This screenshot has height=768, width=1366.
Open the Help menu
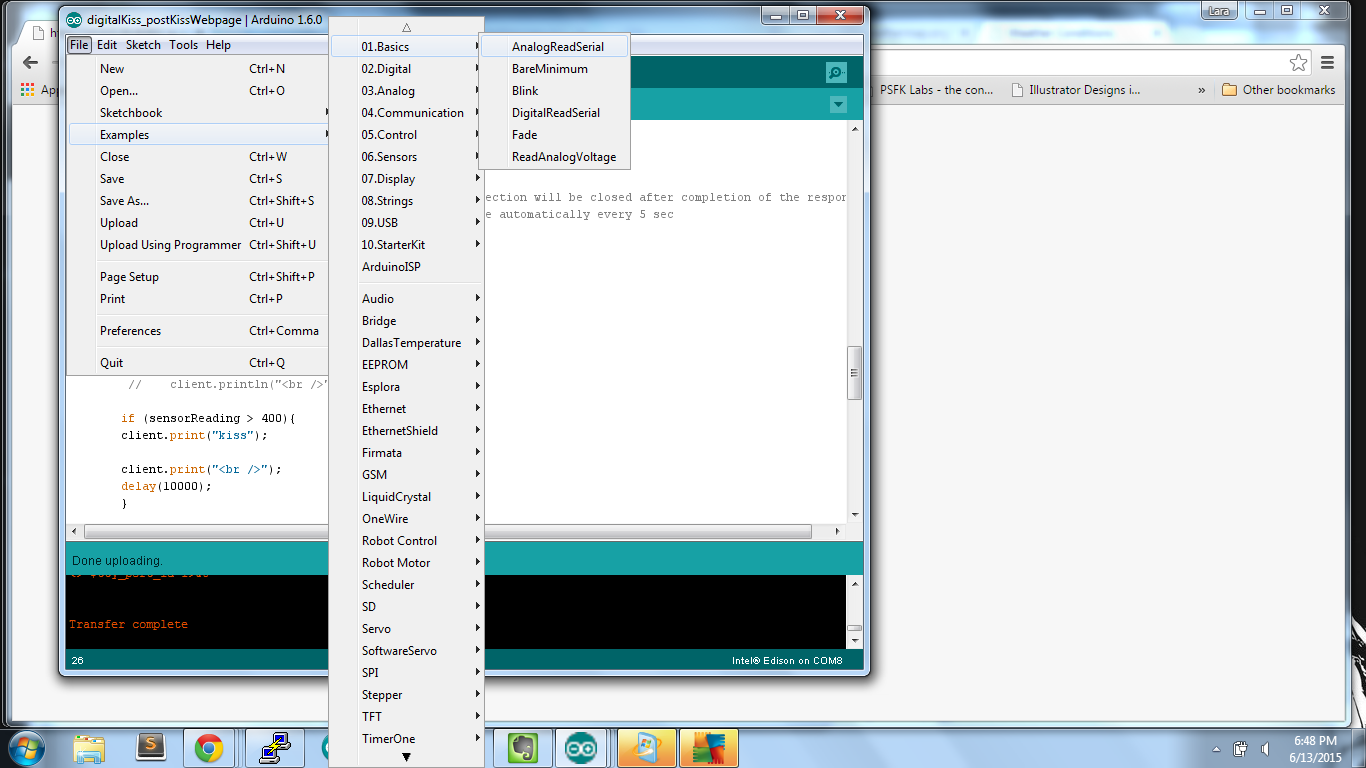(218, 45)
